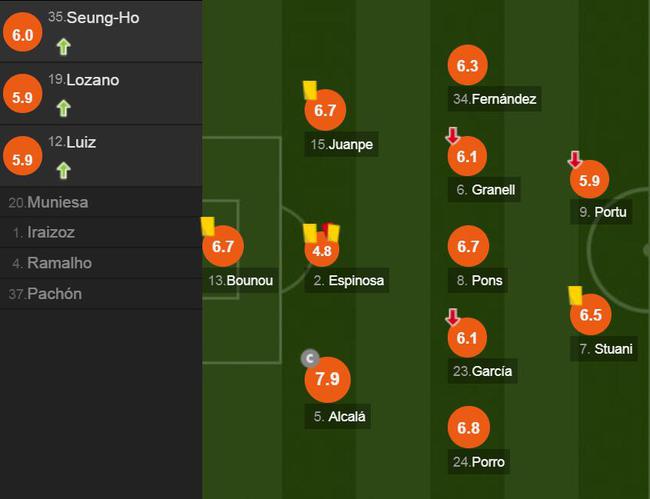
Task: Click Seung-Ho's green substitution arrow
Action: click(x=63, y=46)
